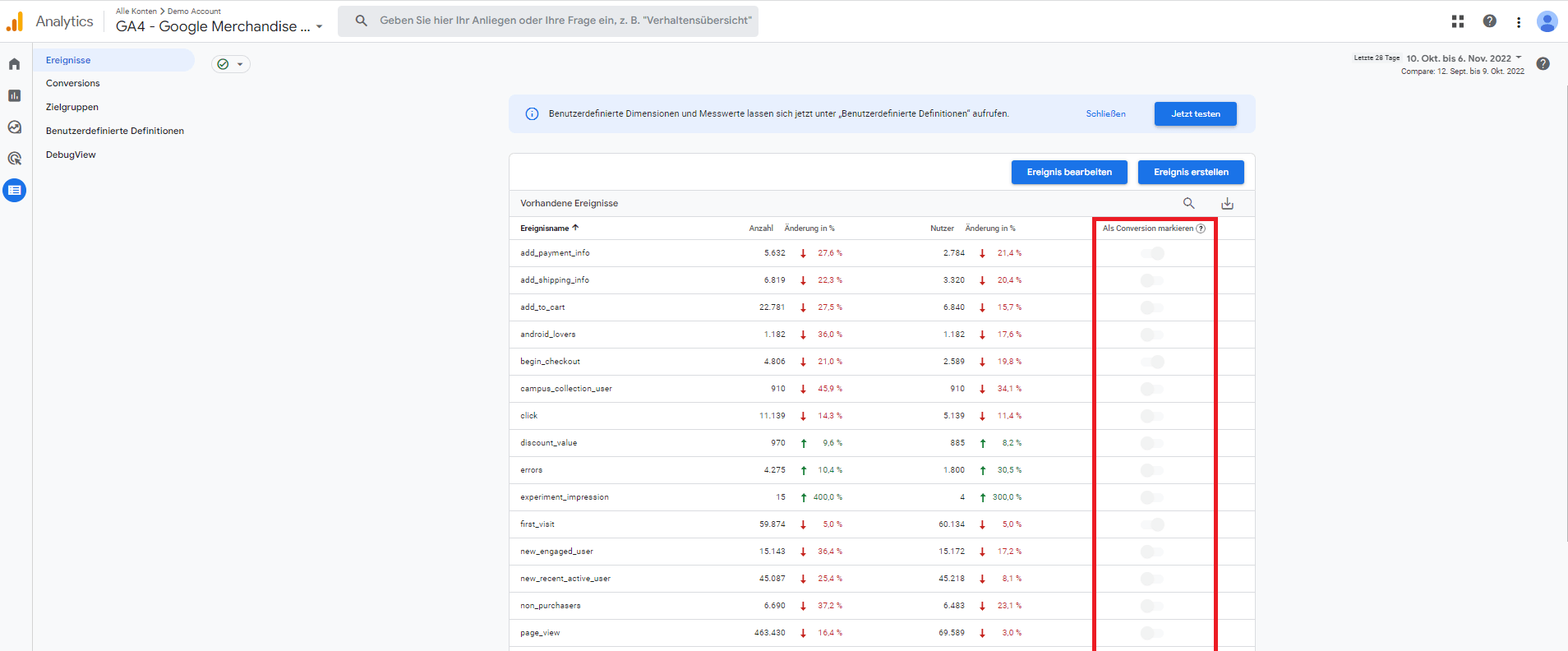
Task: Toggle conversion for page_view
Action: click(1152, 633)
